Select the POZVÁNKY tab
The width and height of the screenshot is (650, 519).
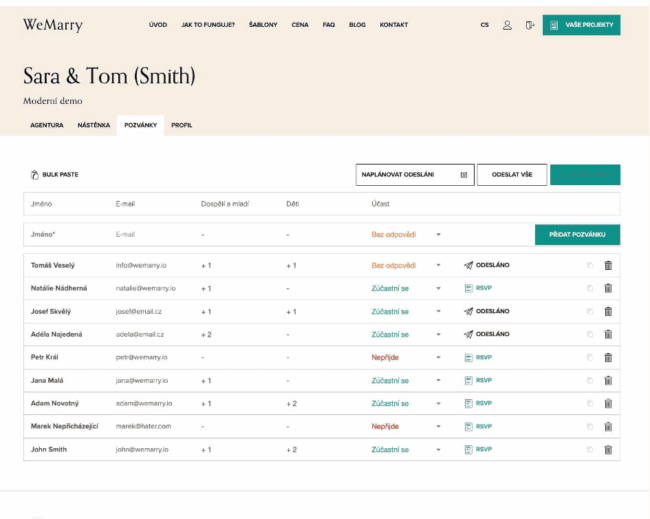click(141, 125)
